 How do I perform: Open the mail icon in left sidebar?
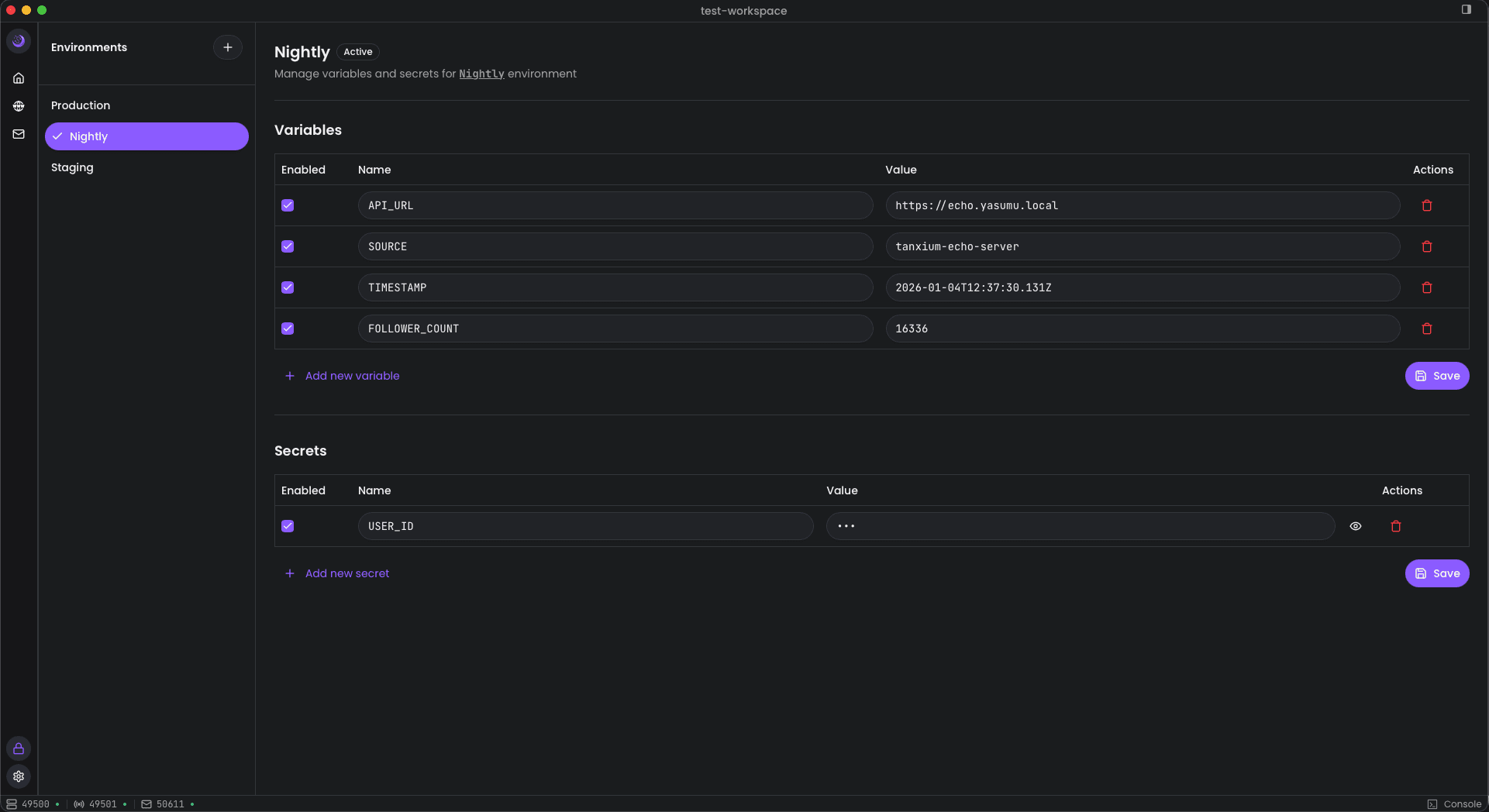19,134
